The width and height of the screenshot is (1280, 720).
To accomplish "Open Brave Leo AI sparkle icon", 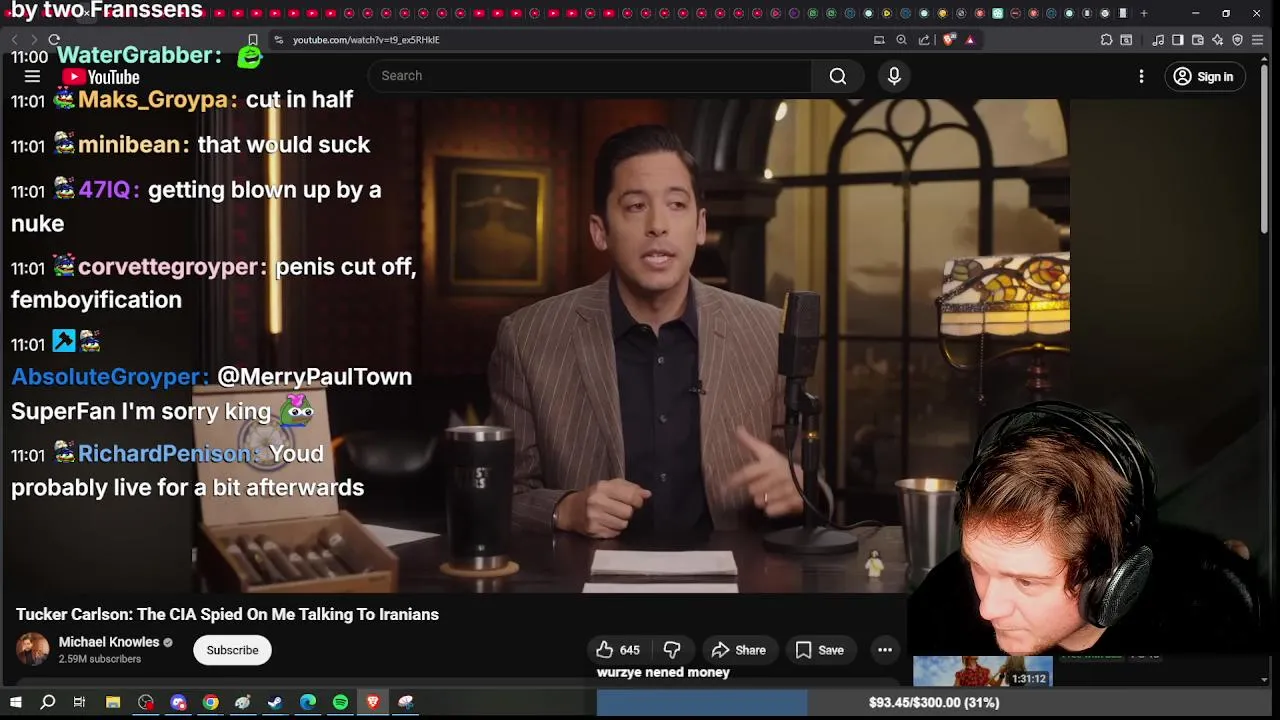I will click(x=1217, y=40).
